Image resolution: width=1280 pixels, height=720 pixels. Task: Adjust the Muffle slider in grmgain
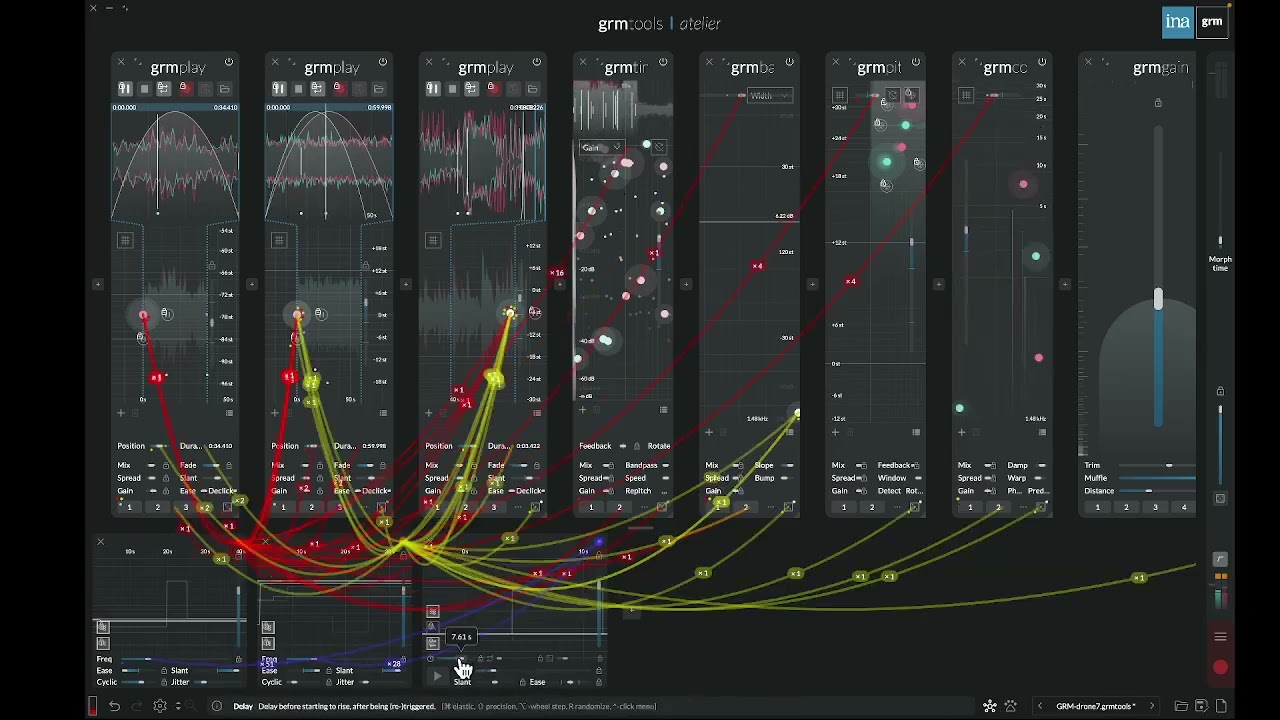pyautogui.click(x=1158, y=478)
